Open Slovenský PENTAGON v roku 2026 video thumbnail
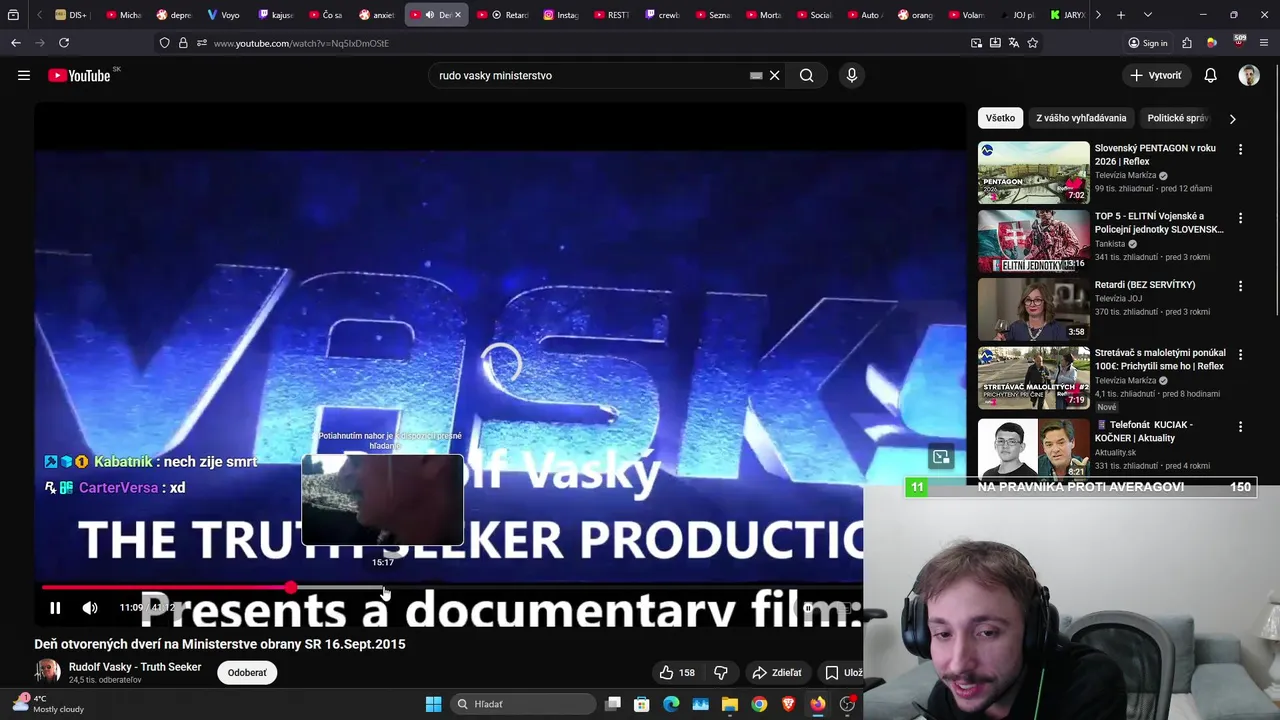This screenshot has height=720, width=1280. point(1033,173)
